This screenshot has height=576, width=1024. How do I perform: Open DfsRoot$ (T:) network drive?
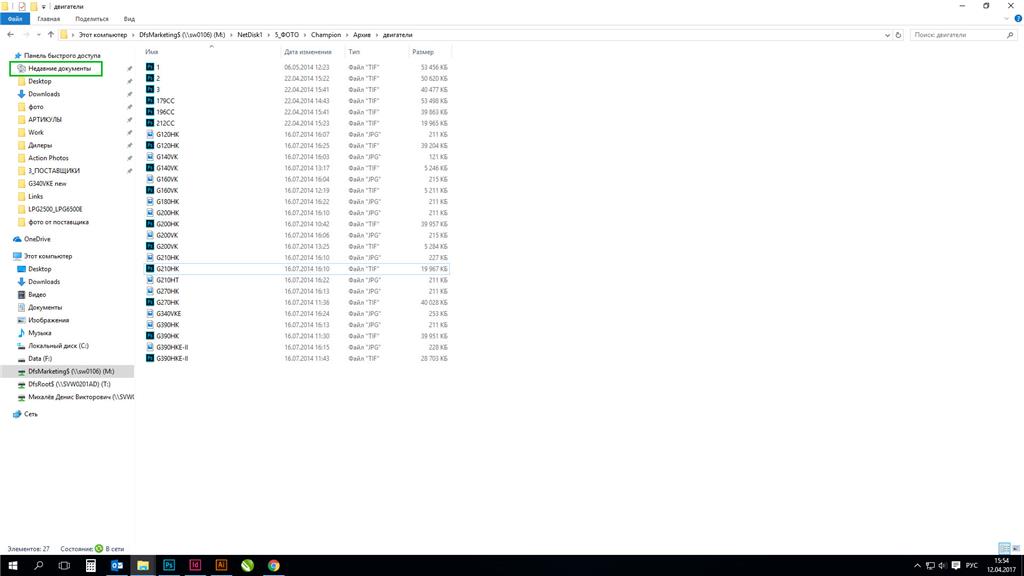pyautogui.click(x=69, y=384)
